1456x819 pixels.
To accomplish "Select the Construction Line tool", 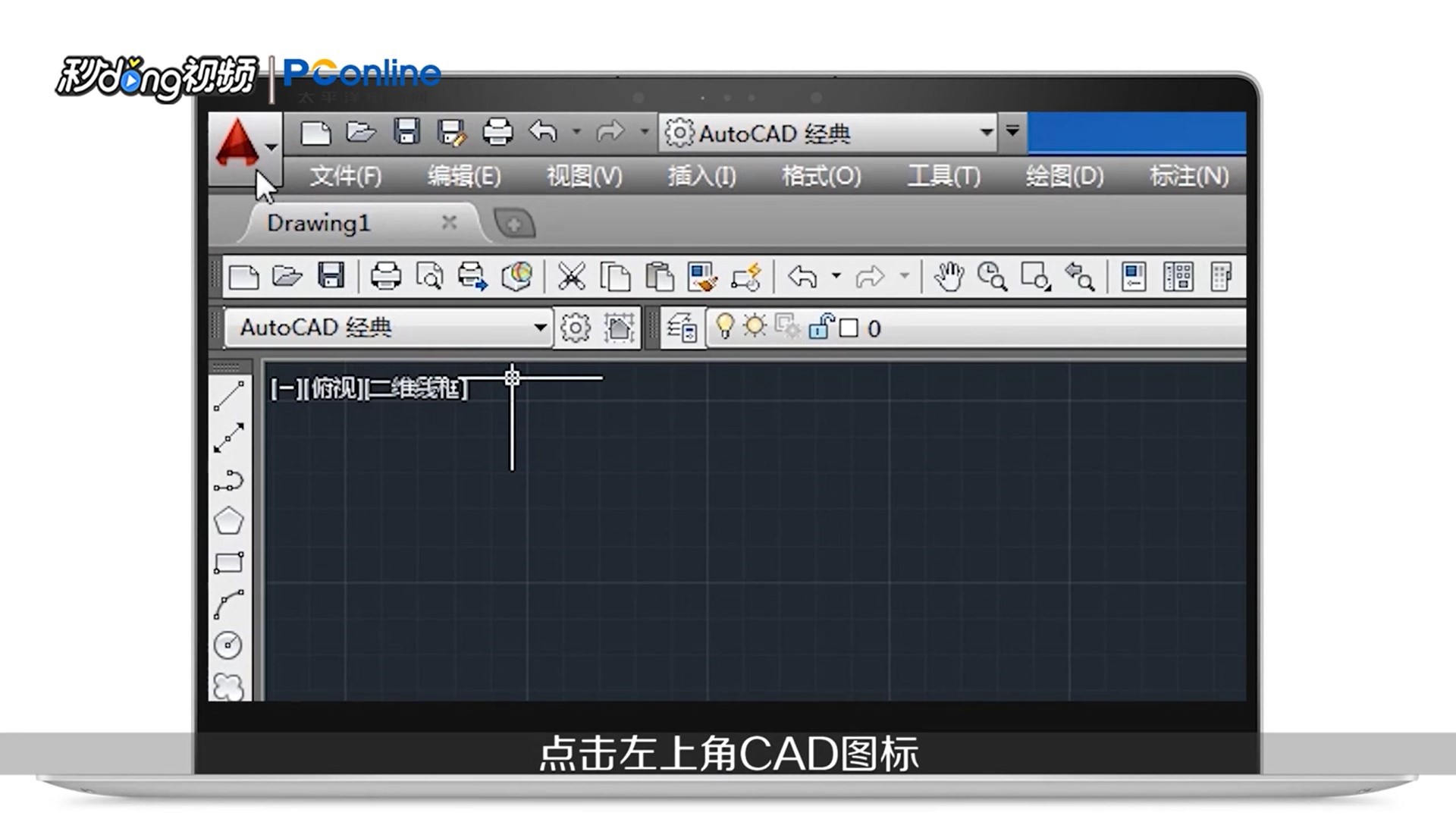I will tap(228, 438).
